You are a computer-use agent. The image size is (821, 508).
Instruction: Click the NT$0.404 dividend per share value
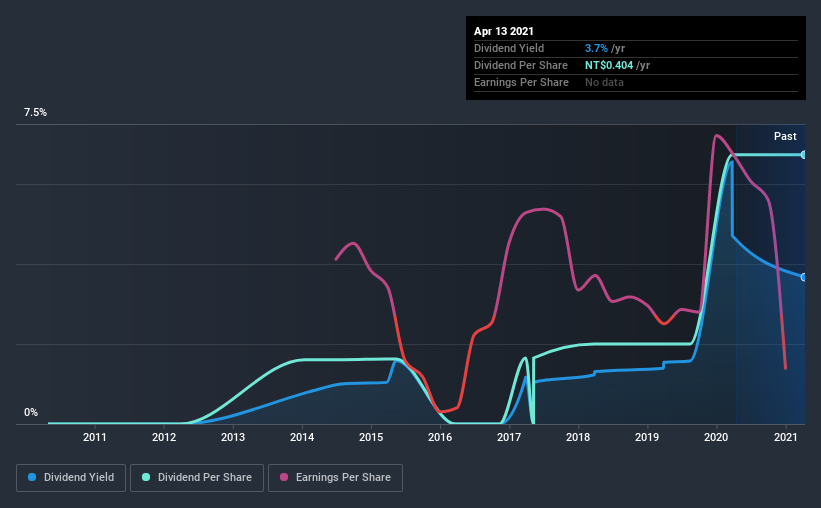[609, 65]
